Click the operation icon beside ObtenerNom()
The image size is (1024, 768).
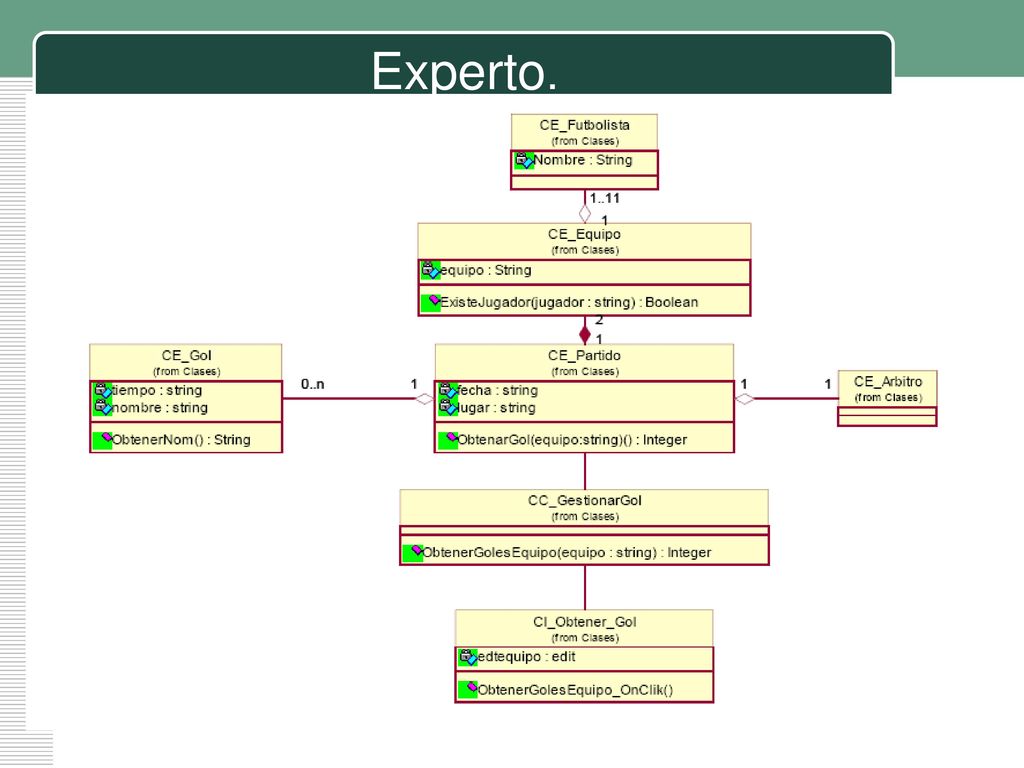click(103, 440)
